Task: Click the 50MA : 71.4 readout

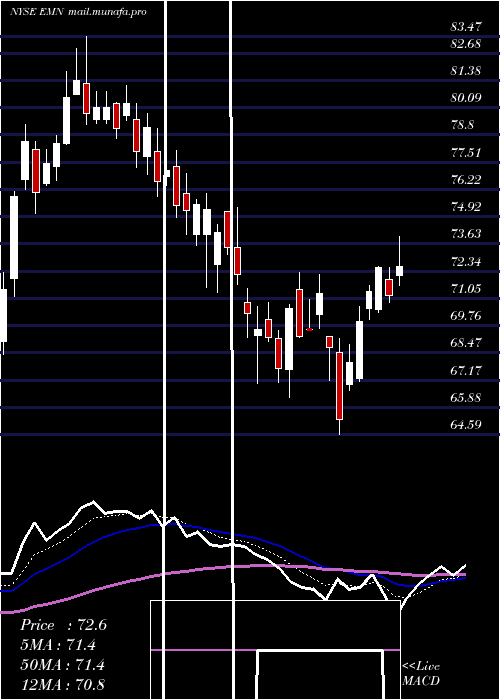Action: click(62, 665)
